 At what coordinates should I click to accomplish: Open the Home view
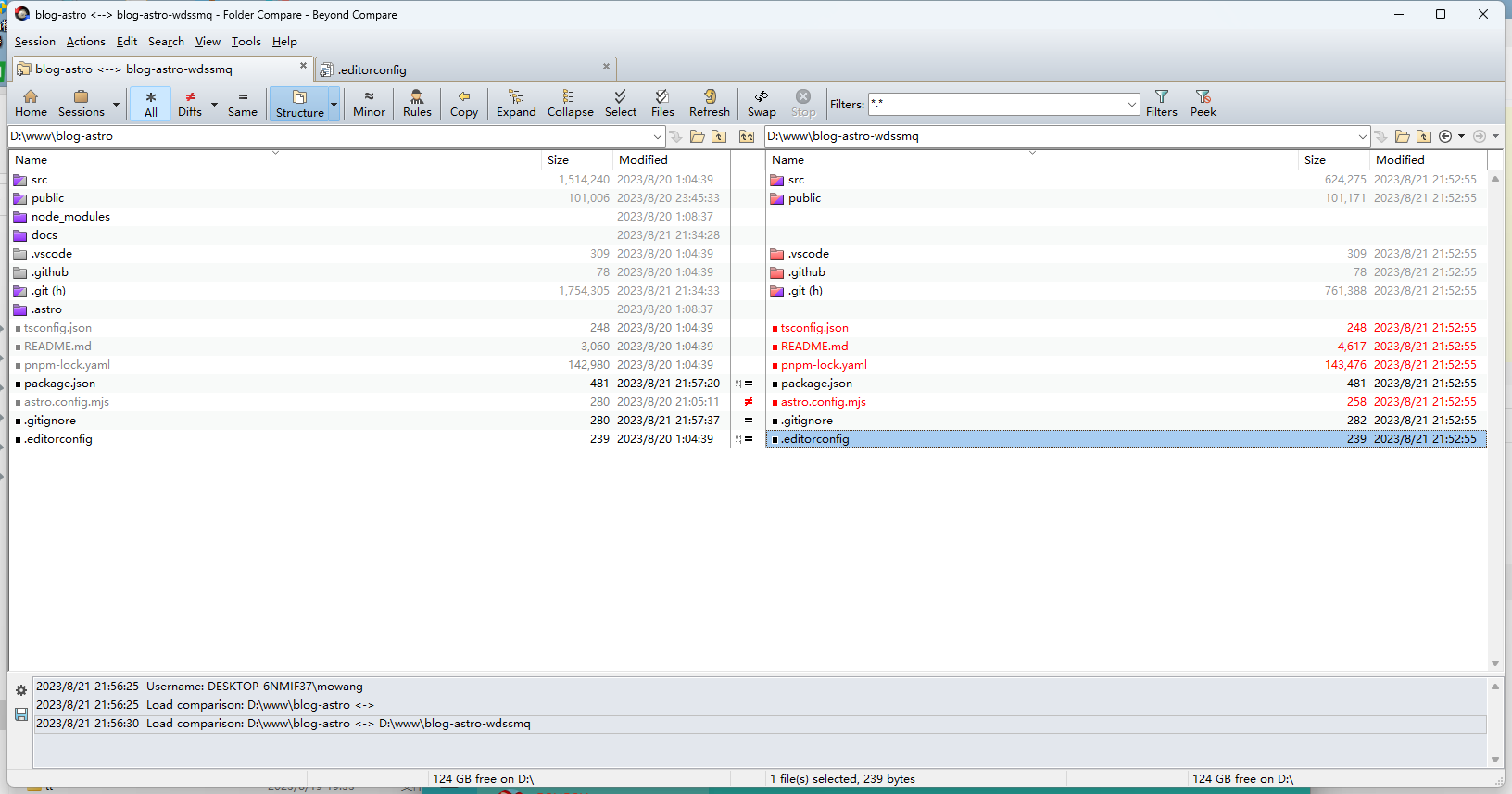(x=31, y=104)
